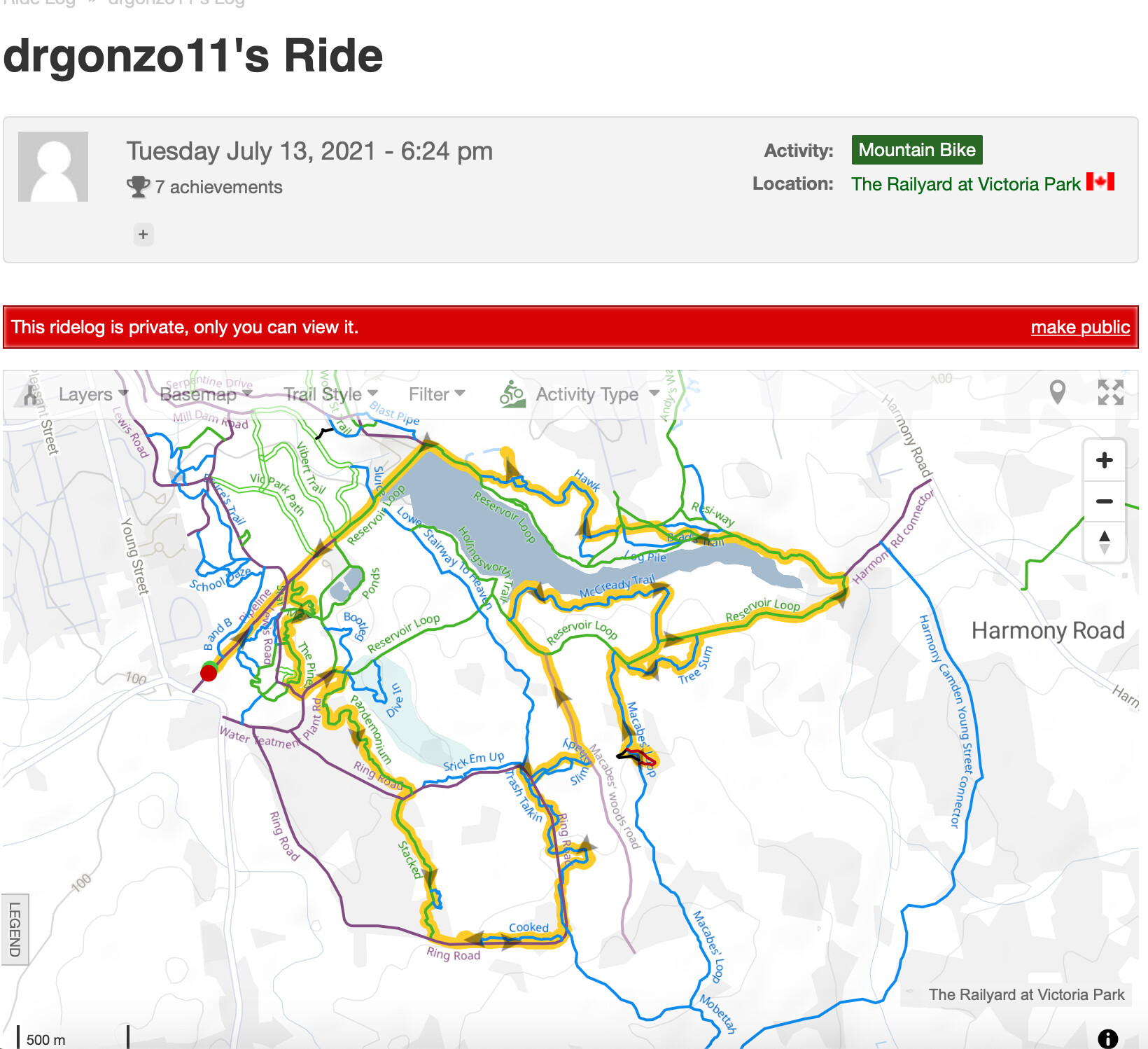Open the map info icon
Viewport: 1148px width, 1049px height.
click(1107, 1038)
